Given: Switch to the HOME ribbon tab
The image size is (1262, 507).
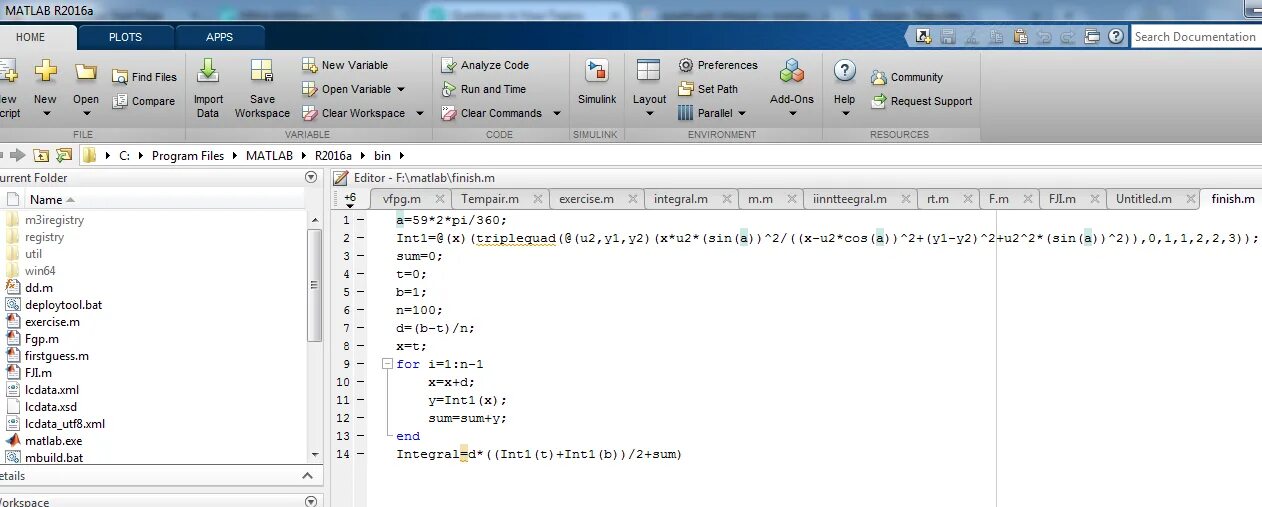Looking at the screenshot, I should coord(30,37).
